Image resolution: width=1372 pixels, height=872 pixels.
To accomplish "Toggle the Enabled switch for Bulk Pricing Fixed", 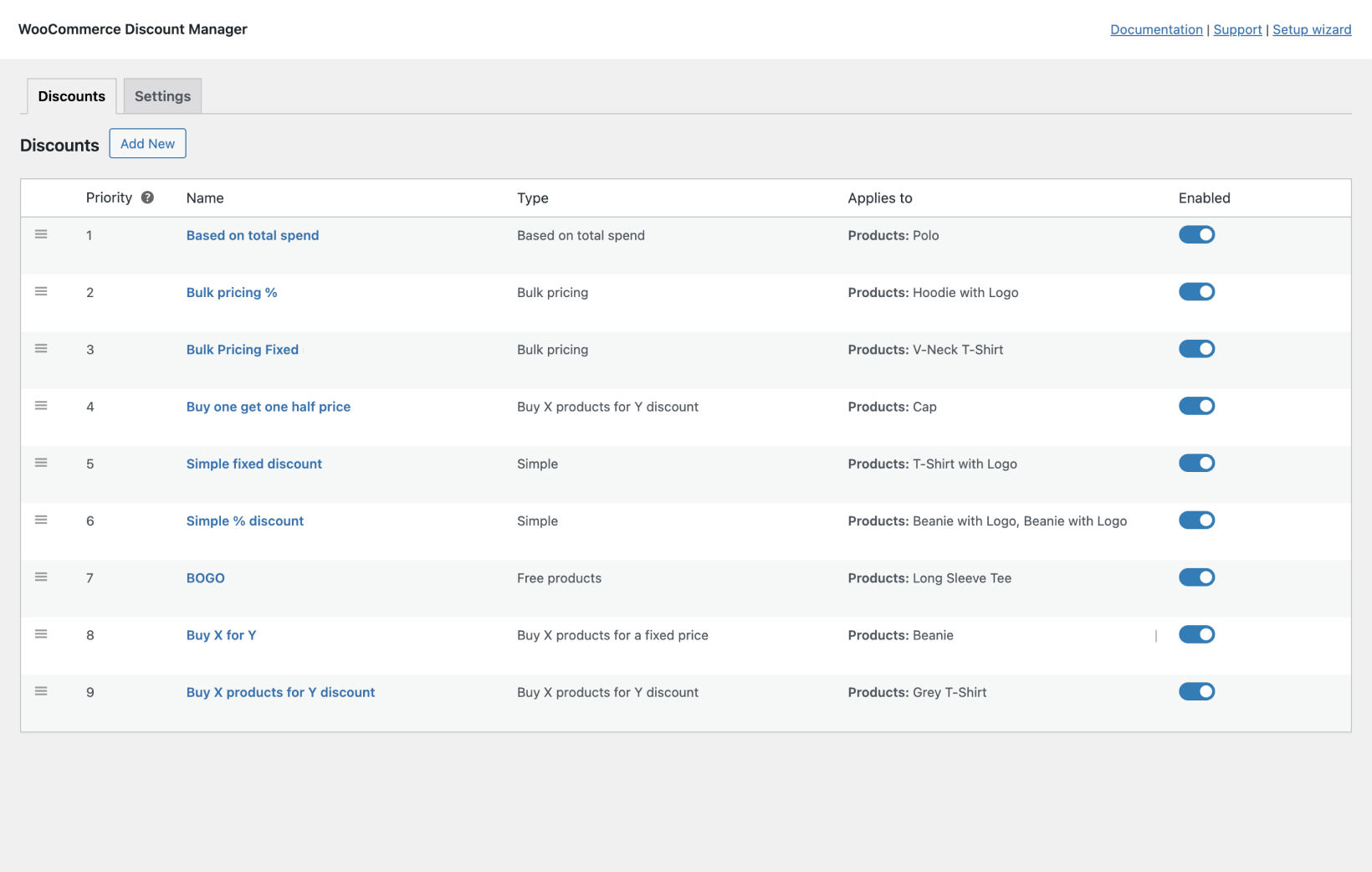I will click(x=1196, y=349).
